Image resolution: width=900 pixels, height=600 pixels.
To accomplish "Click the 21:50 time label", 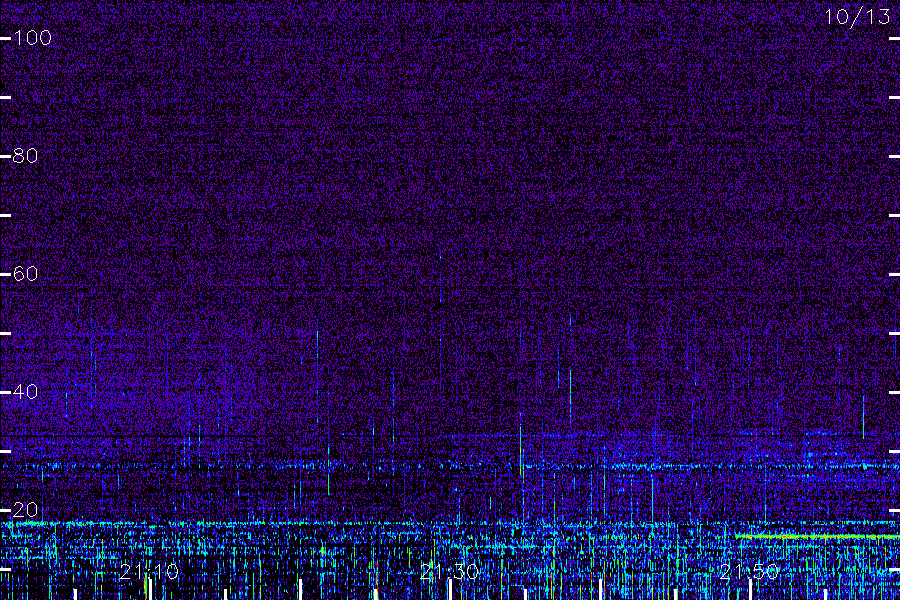I will click(750, 571).
